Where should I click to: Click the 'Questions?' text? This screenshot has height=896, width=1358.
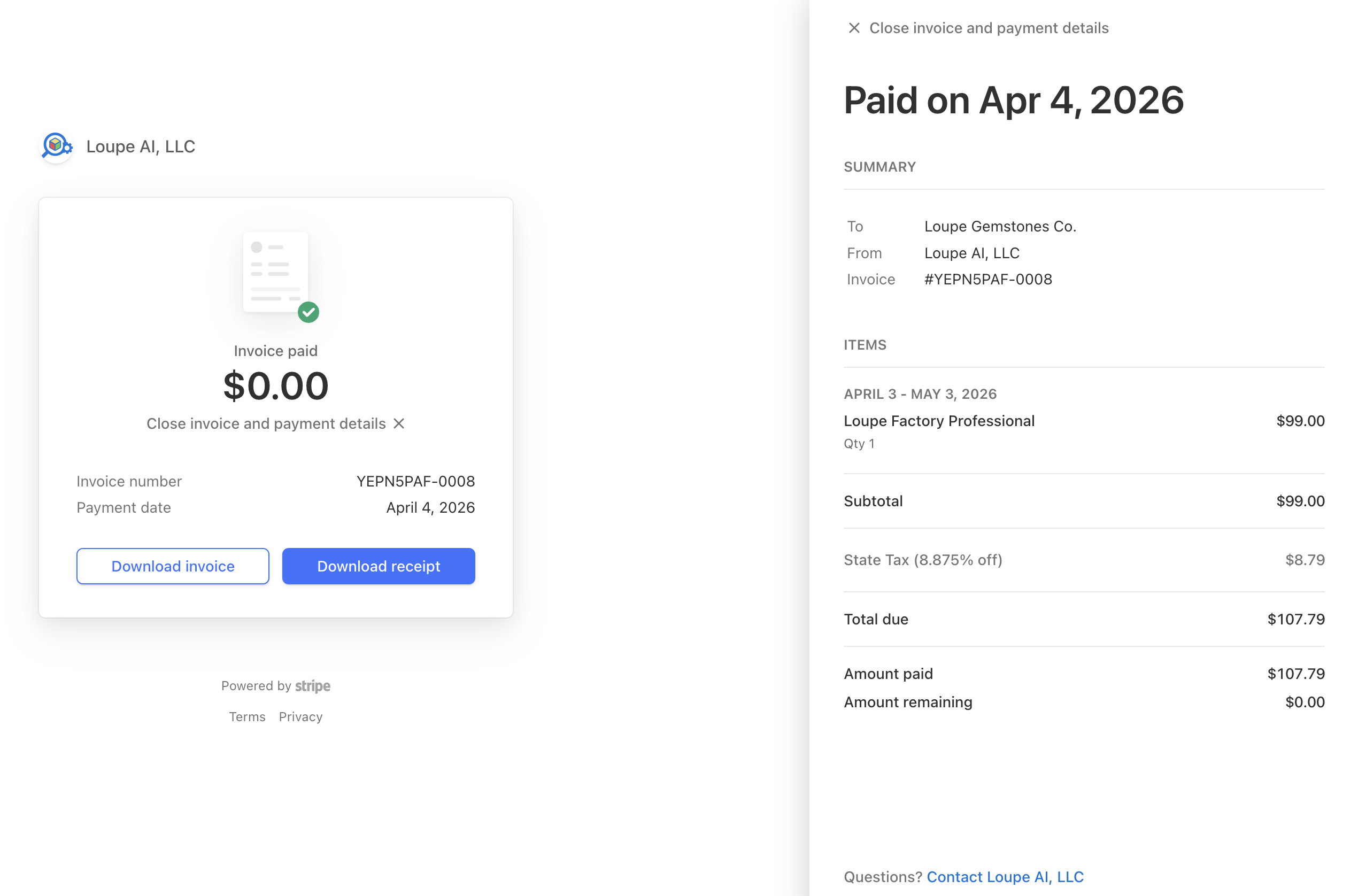pos(883,877)
